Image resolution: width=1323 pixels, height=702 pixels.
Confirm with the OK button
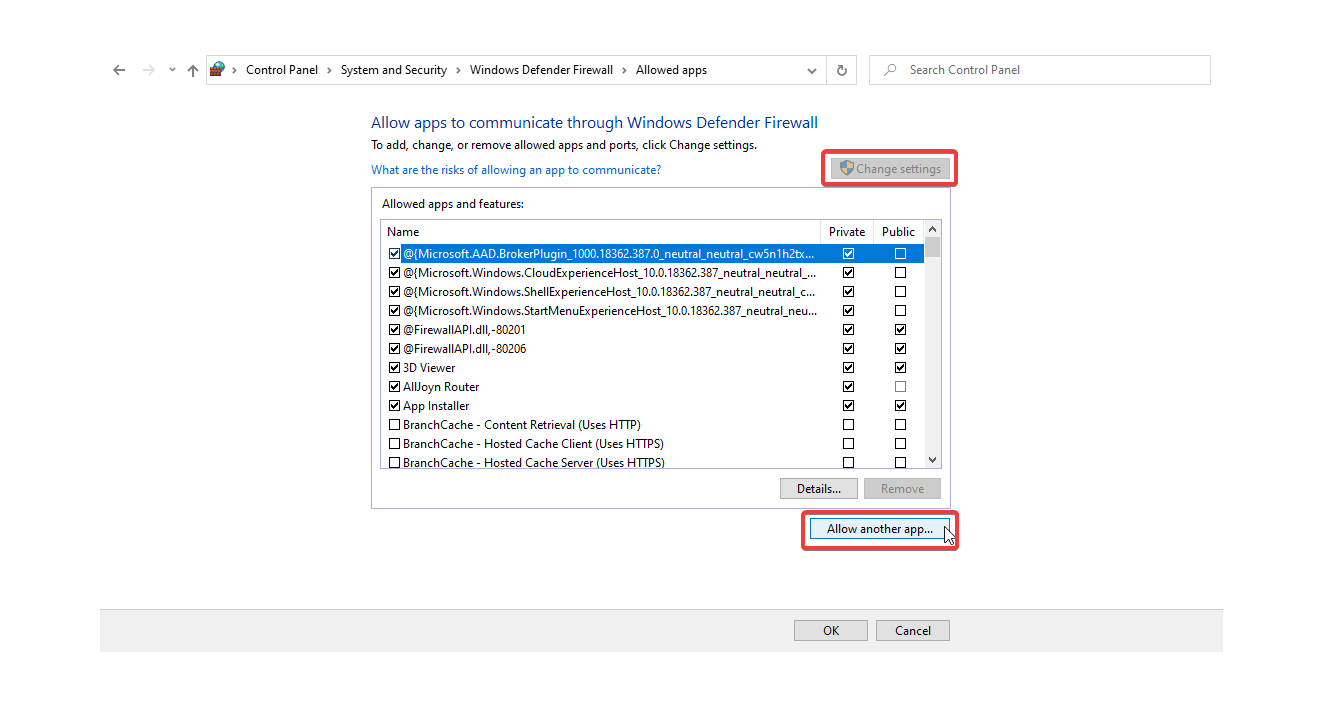831,631
